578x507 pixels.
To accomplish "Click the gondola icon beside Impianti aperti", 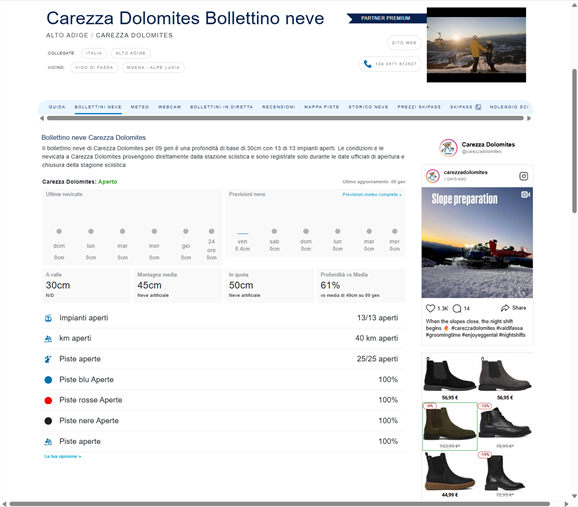I will click(48, 318).
